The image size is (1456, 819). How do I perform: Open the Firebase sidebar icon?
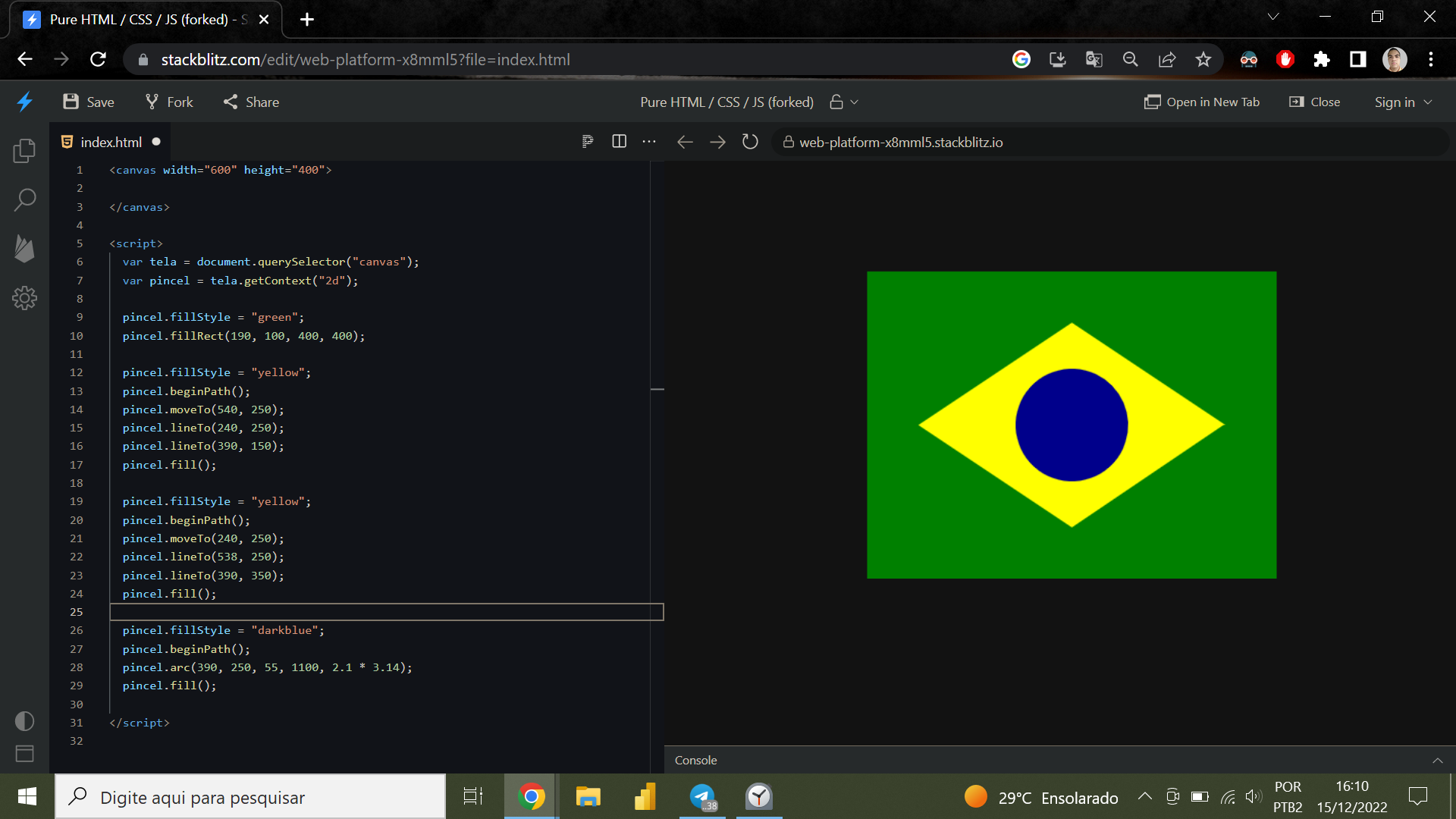[x=24, y=249]
